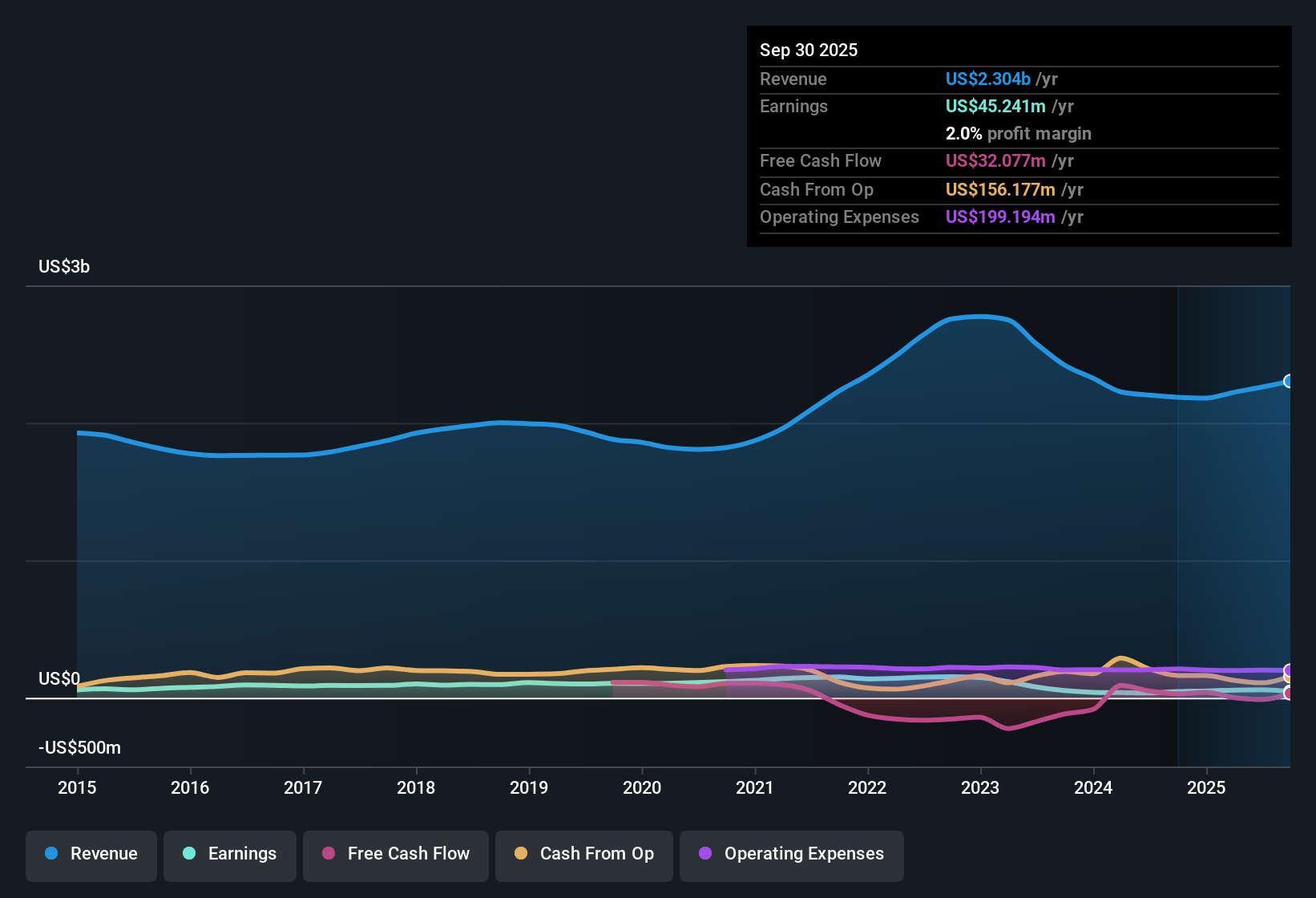Toggle the Operating Expenses series visibility
The width and height of the screenshot is (1316, 898).
791,855
